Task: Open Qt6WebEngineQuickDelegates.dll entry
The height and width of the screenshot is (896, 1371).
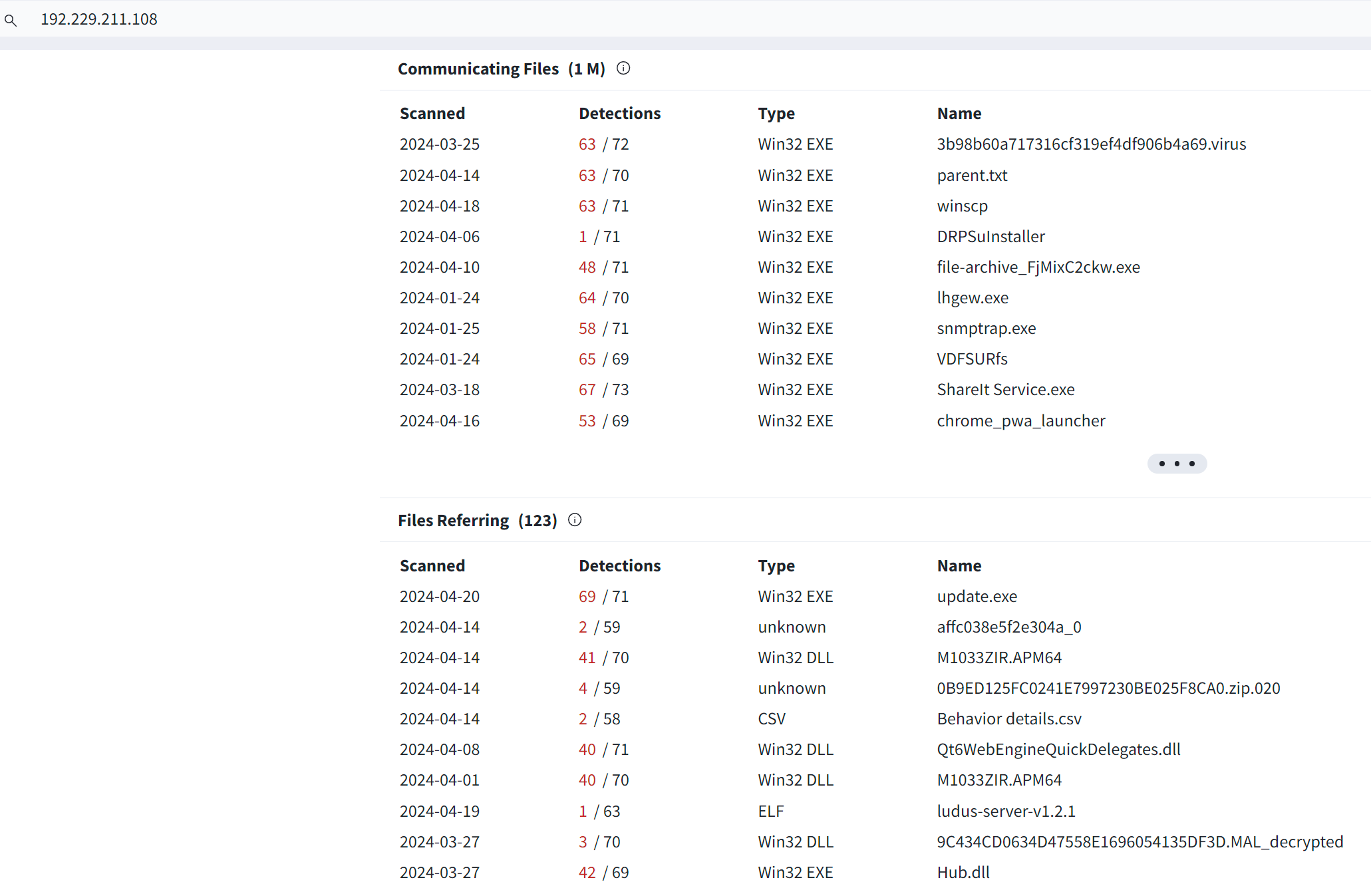Action: tap(1058, 750)
